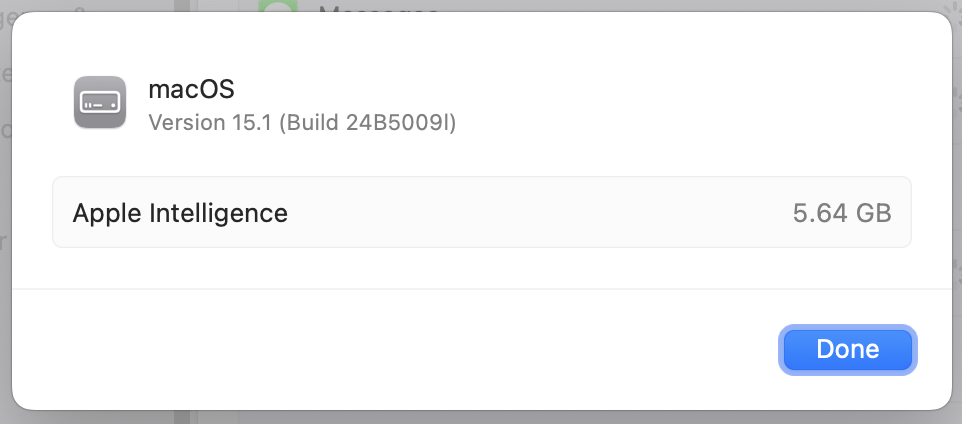The width and height of the screenshot is (962, 424).
Task: Click the empty middle of the Apple Intelligence row
Action: pyautogui.click(x=540, y=212)
